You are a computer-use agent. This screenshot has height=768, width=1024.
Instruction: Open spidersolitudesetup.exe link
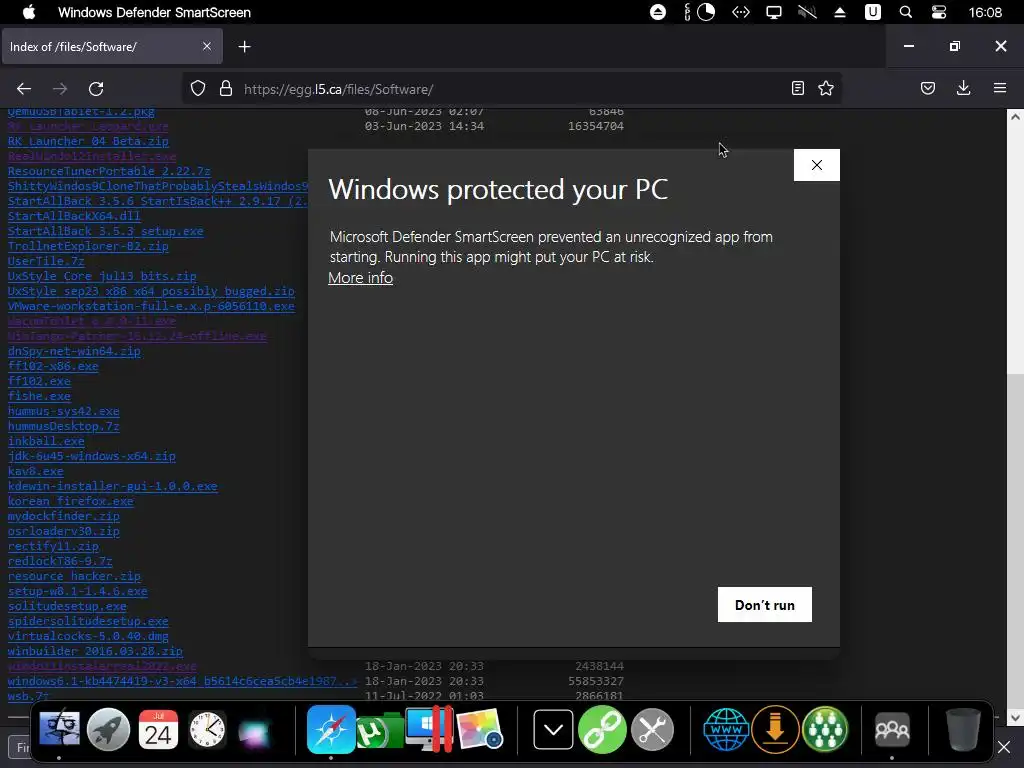pos(88,620)
